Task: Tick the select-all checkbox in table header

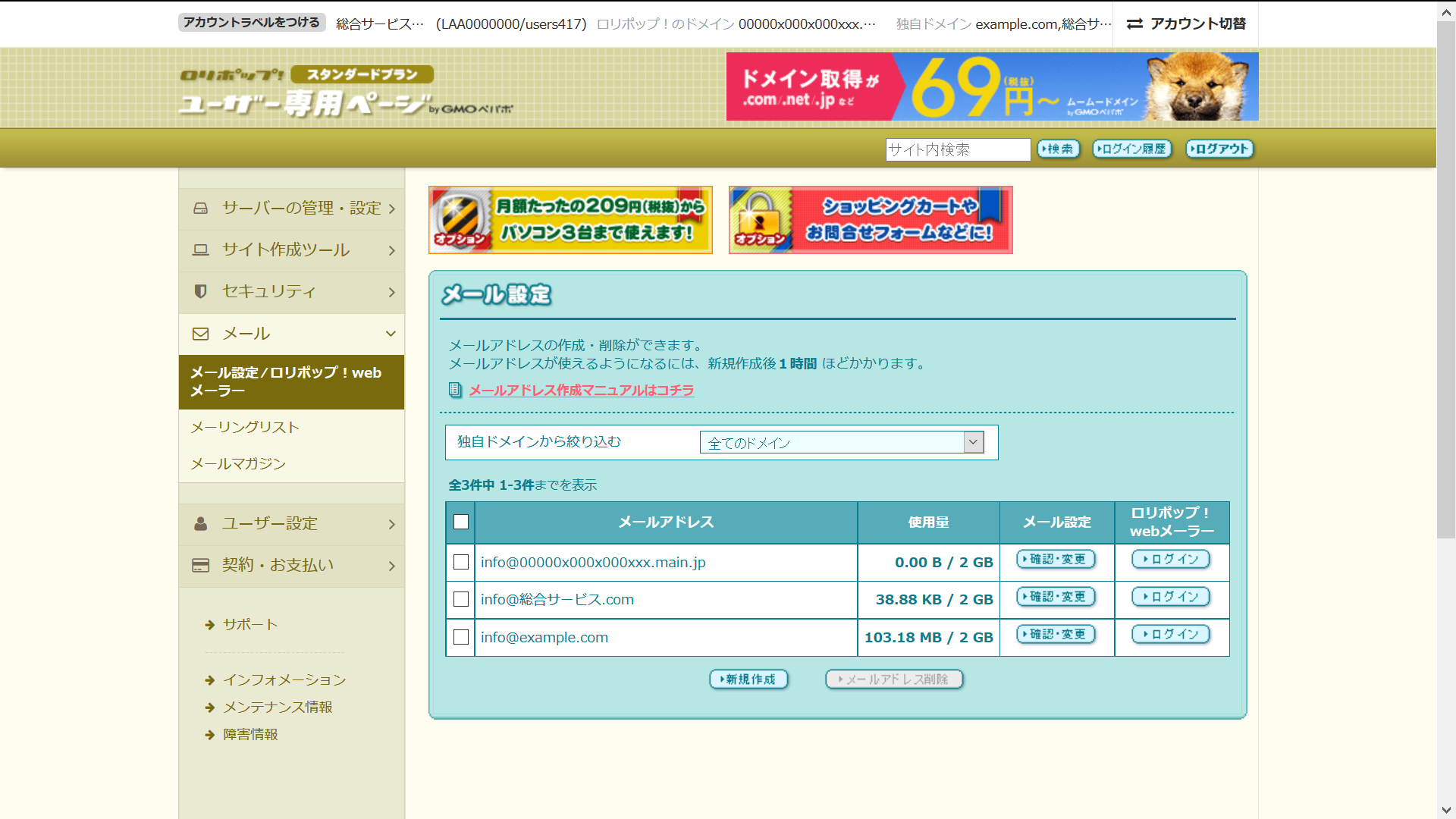Action: click(x=461, y=522)
